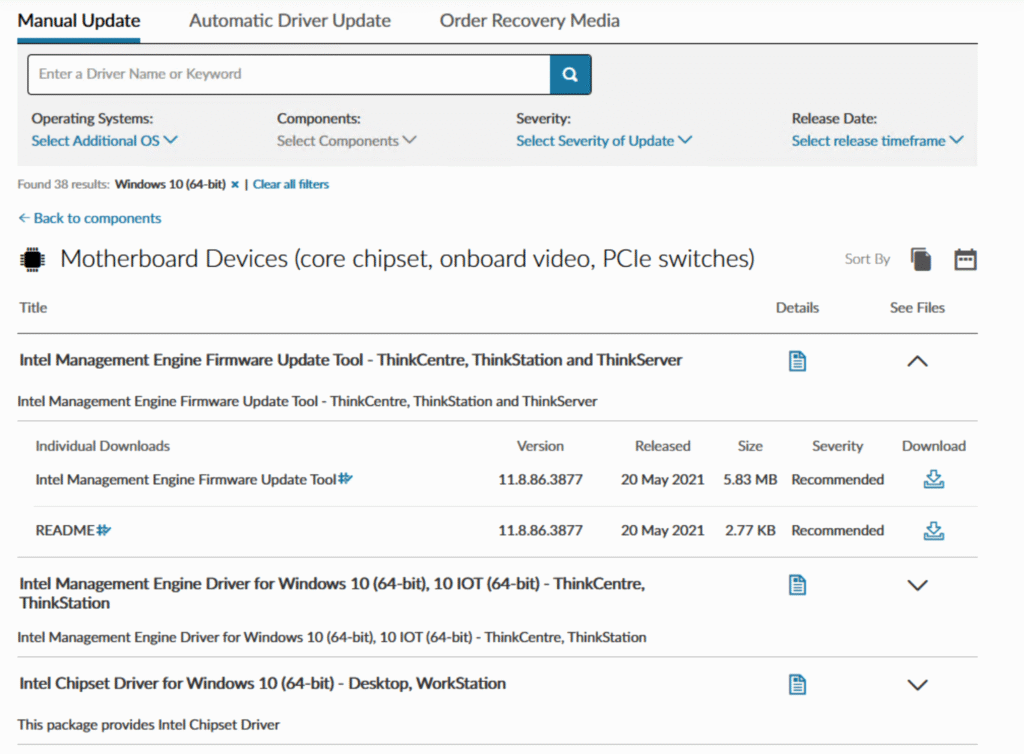Collapse the Firmware Update Tool files section
Image resolution: width=1024 pixels, height=754 pixels.
coord(917,362)
